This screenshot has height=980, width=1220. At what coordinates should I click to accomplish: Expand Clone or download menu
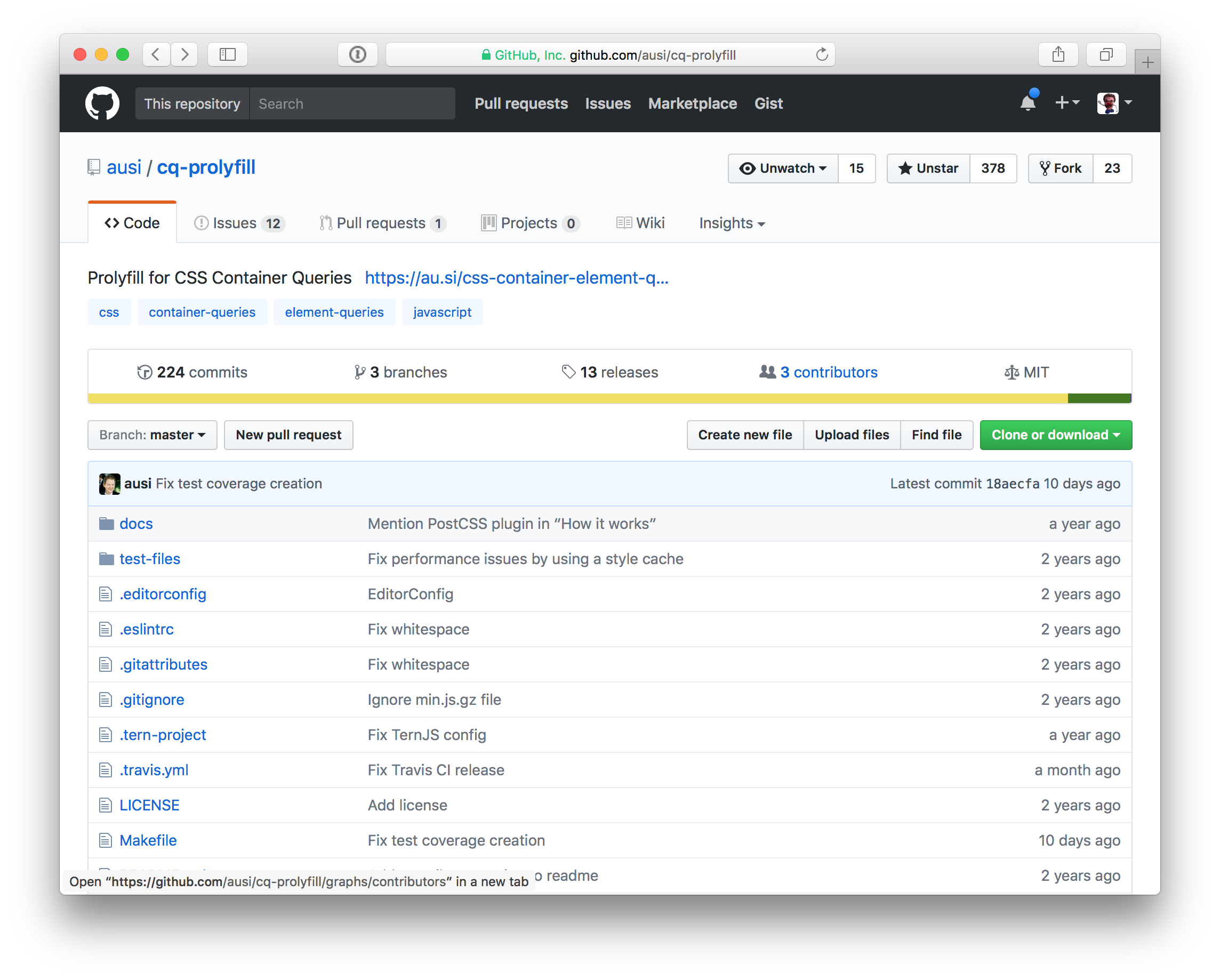(1055, 435)
